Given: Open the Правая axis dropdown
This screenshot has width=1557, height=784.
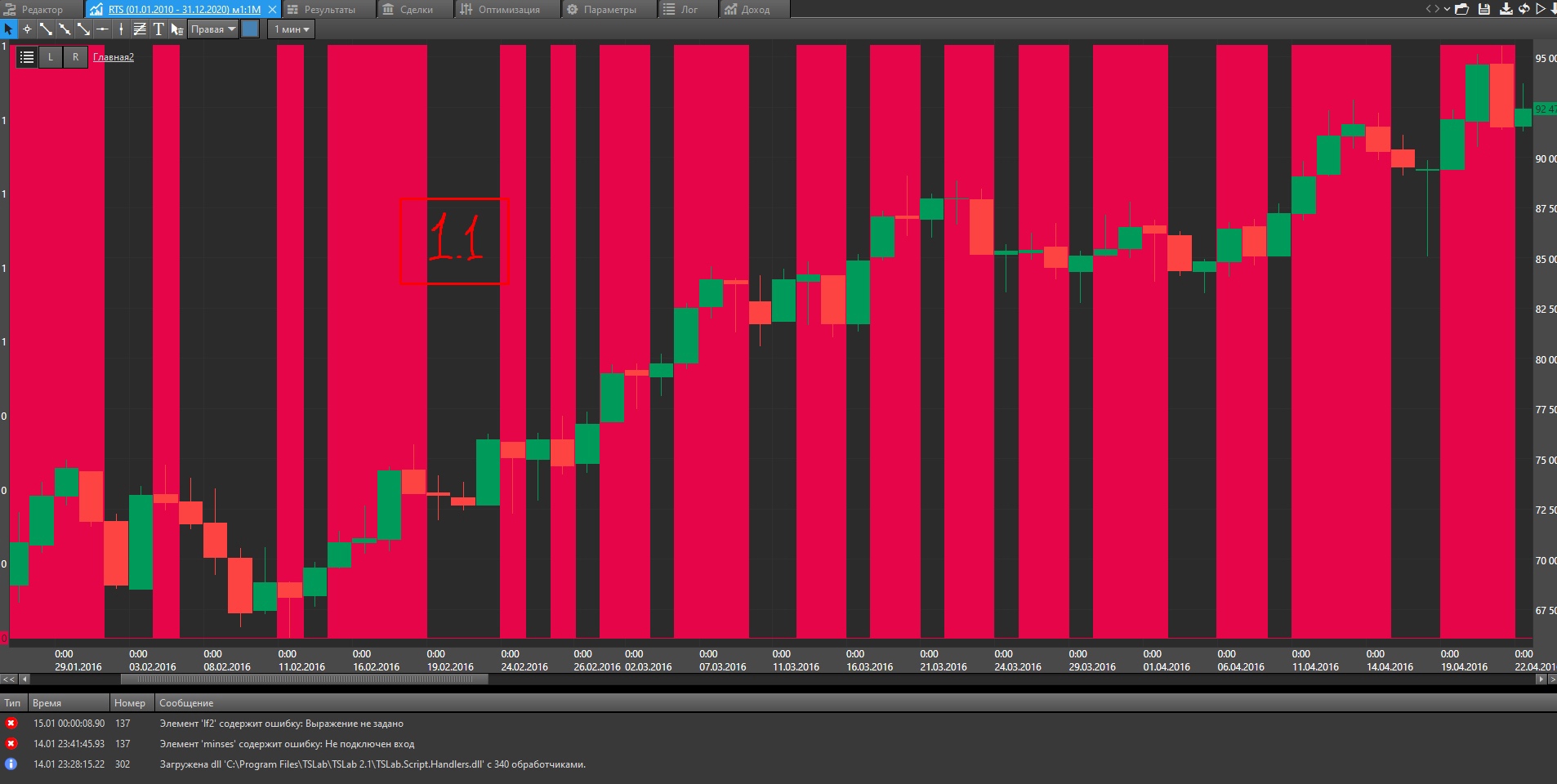Looking at the screenshot, I should (x=213, y=29).
